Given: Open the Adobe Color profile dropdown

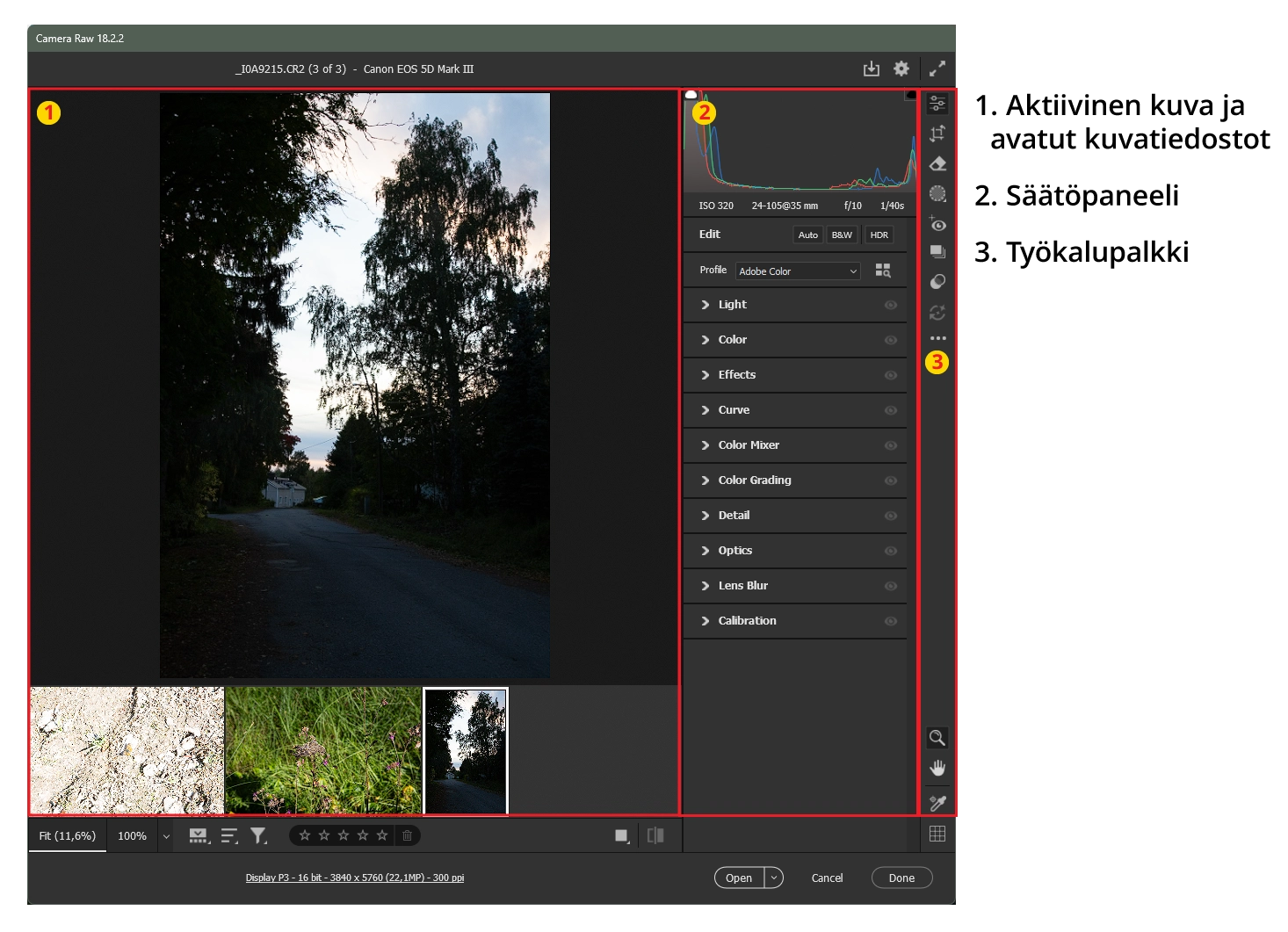Looking at the screenshot, I should click(798, 271).
